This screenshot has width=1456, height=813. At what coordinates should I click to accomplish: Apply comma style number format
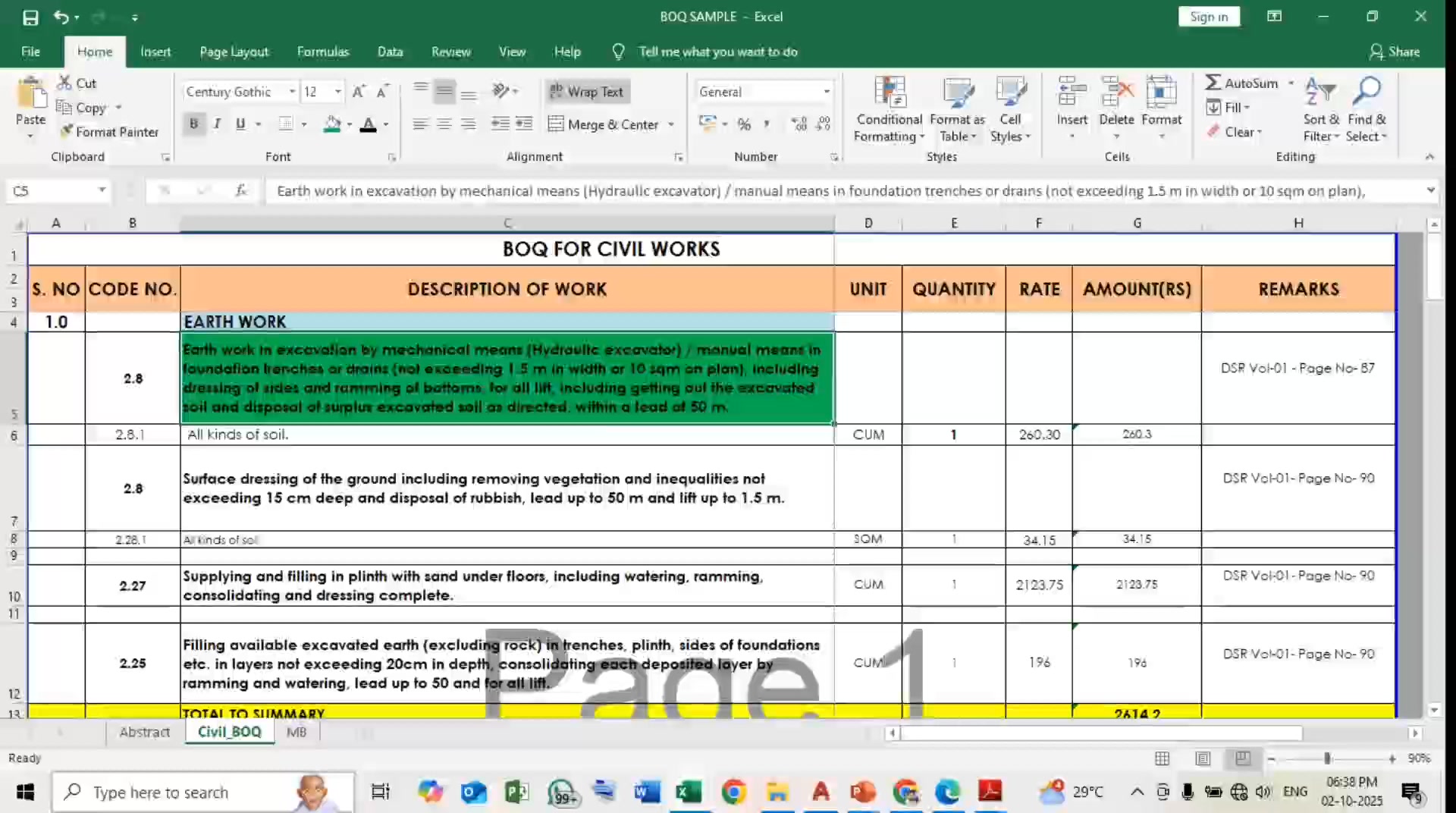tap(767, 124)
